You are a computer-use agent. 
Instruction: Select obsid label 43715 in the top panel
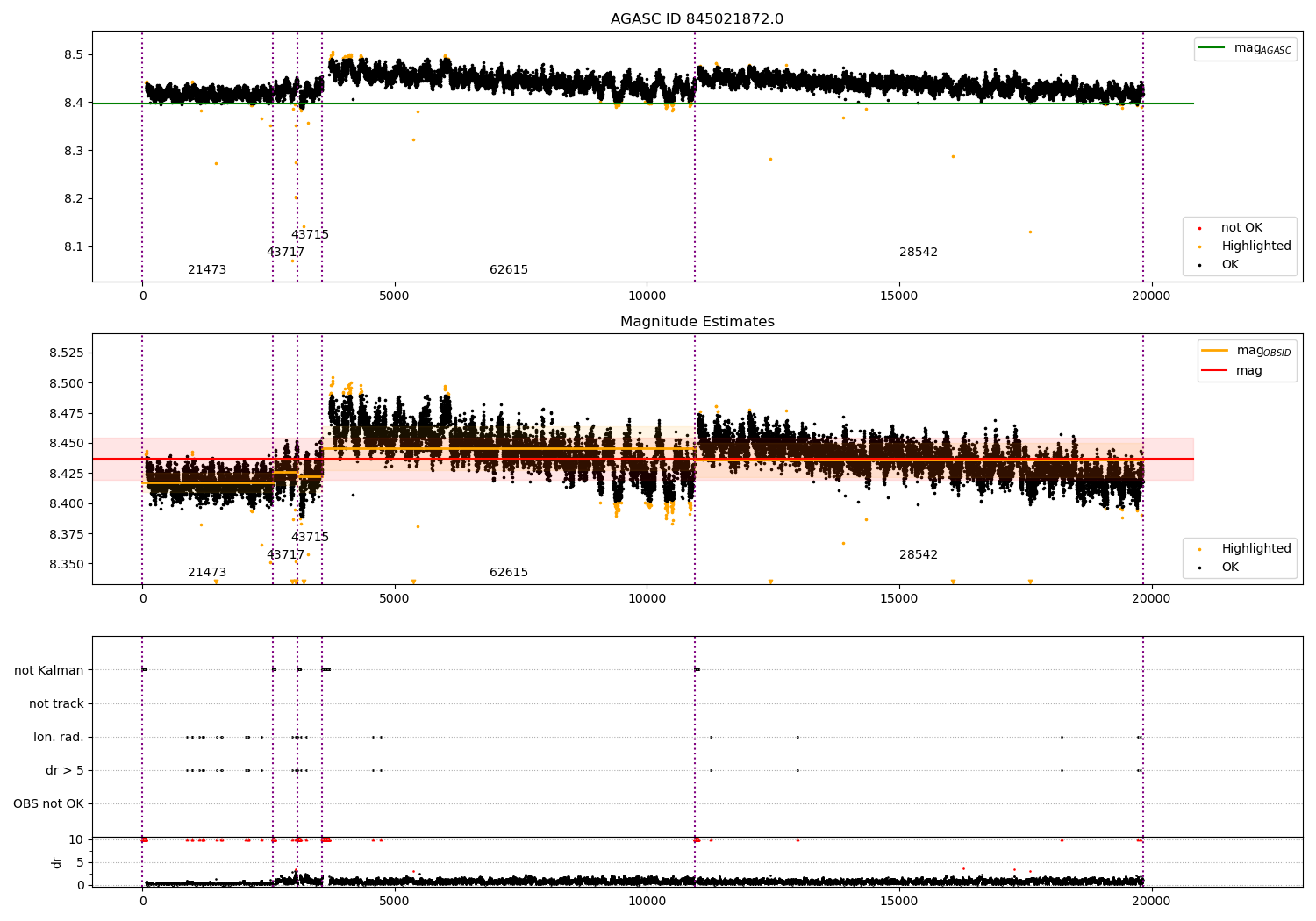tap(310, 235)
